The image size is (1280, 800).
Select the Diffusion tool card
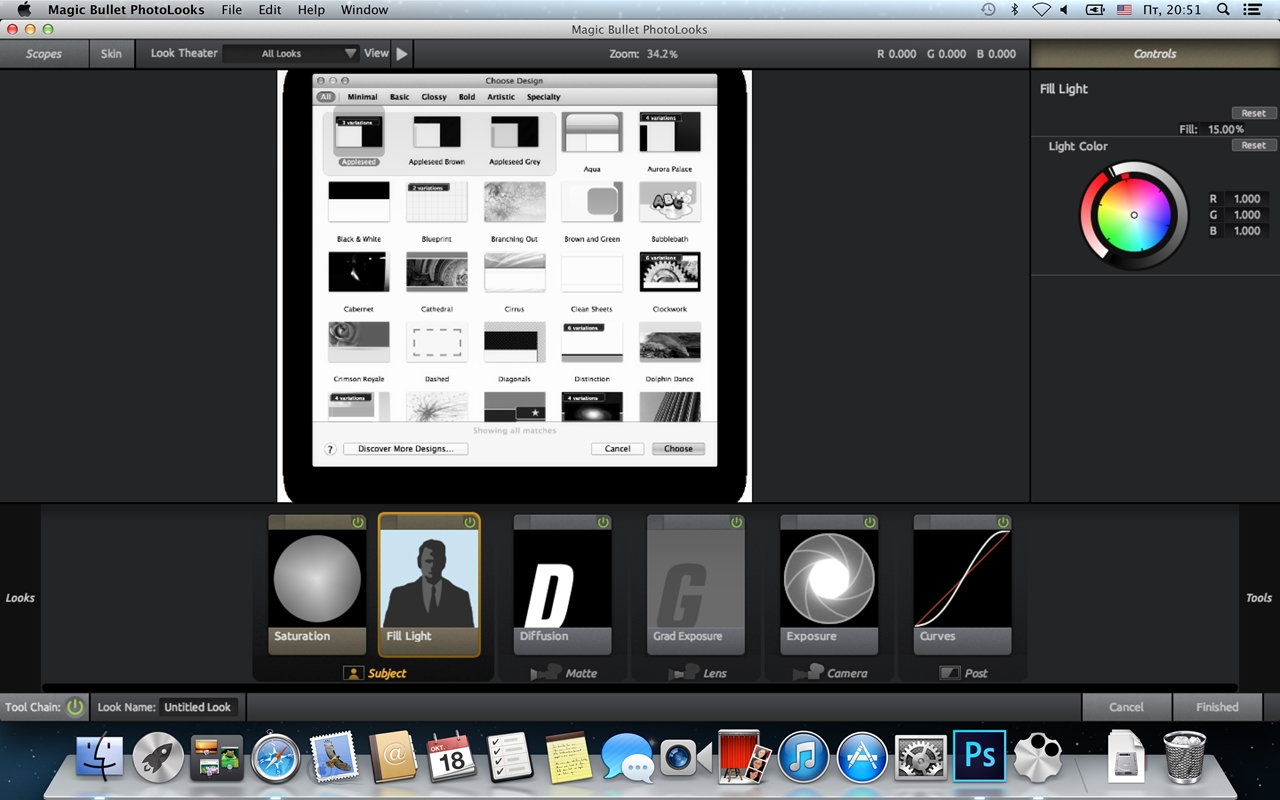click(562, 585)
